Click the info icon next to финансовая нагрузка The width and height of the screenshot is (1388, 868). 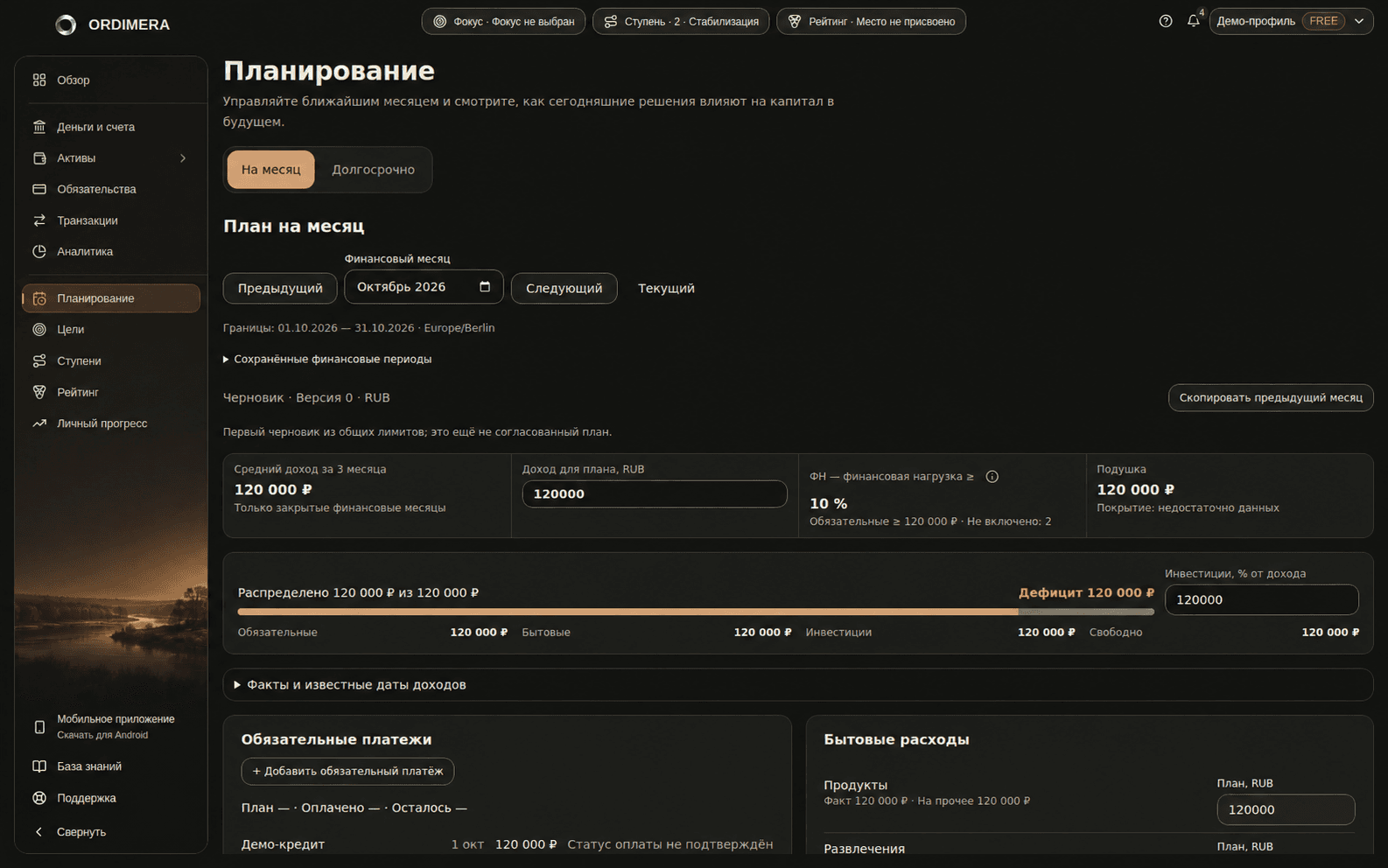pyautogui.click(x=992, y=477)
